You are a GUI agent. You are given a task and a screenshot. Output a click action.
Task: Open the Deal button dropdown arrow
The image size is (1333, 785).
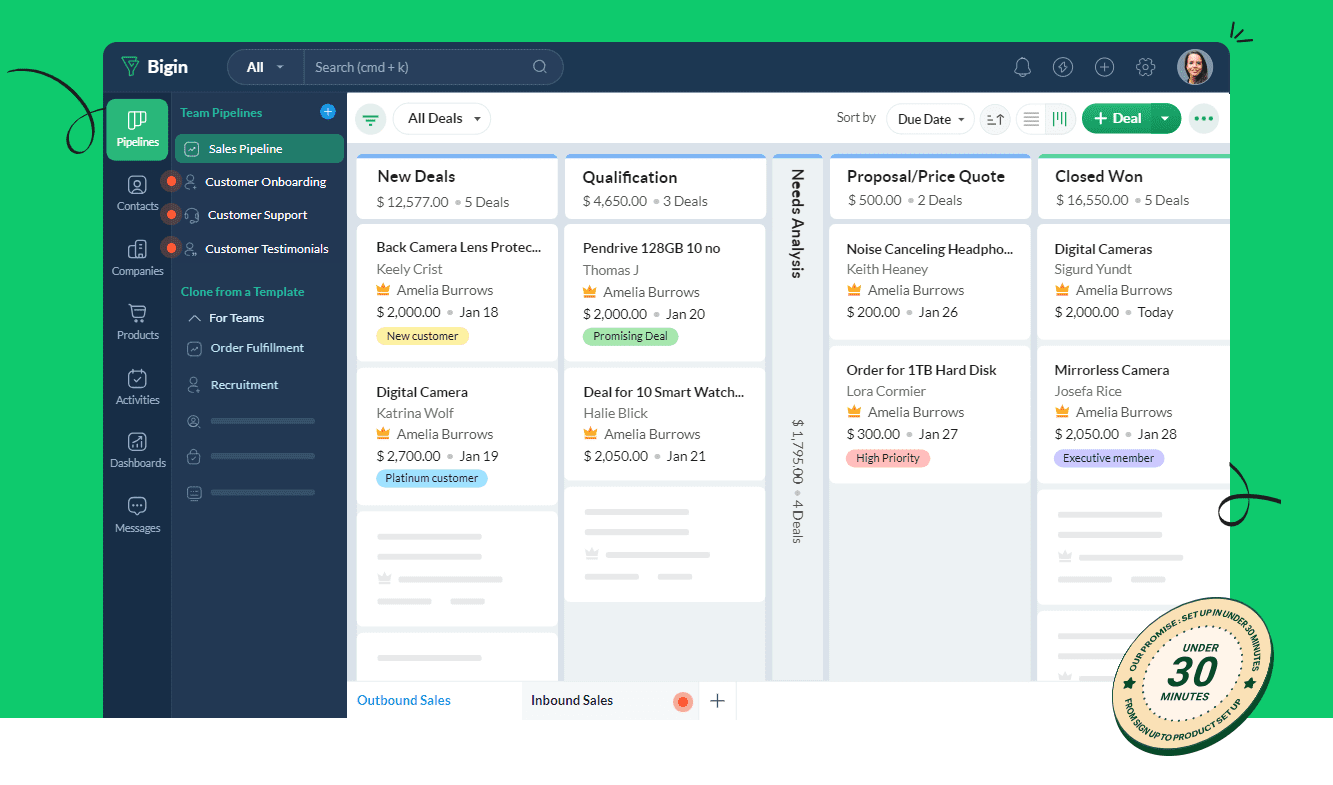[x=1165, y=119]
